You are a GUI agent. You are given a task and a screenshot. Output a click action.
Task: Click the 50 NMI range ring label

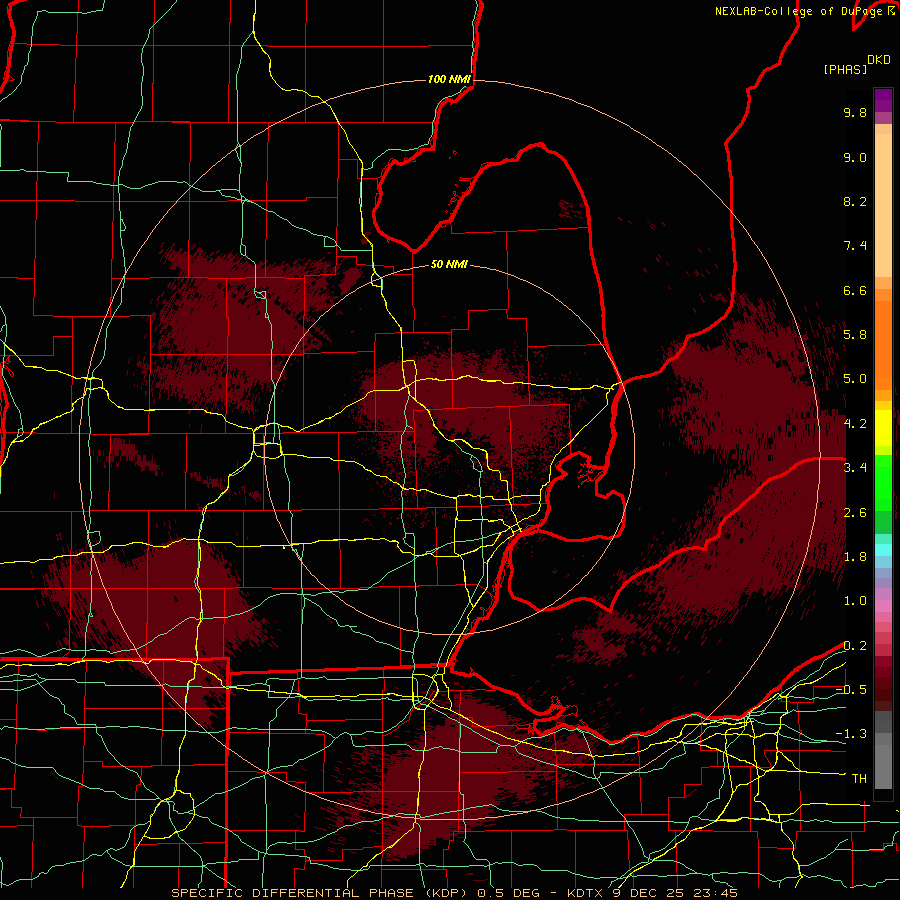pyautogui.click(x=449, y=264)
